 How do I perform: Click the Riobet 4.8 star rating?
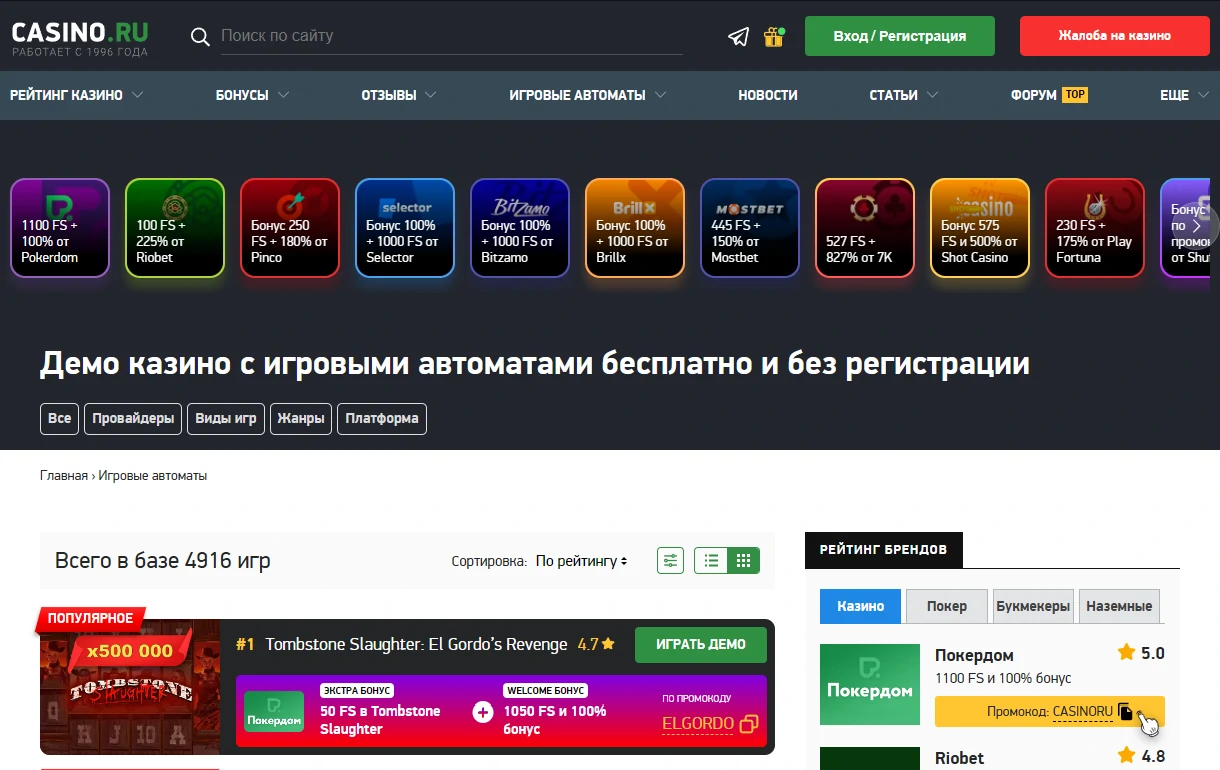point(1141,756)
